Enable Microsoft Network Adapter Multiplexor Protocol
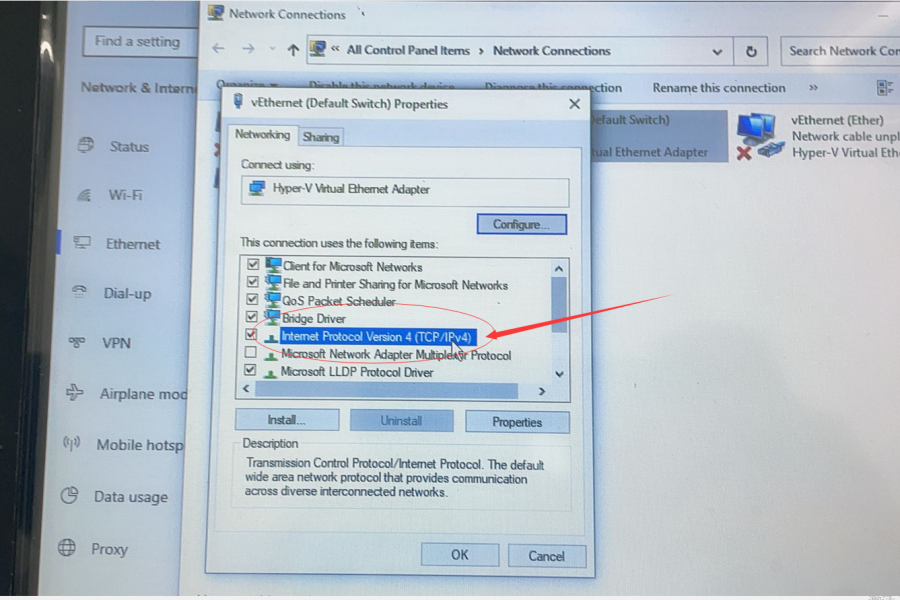 (250, 352)
